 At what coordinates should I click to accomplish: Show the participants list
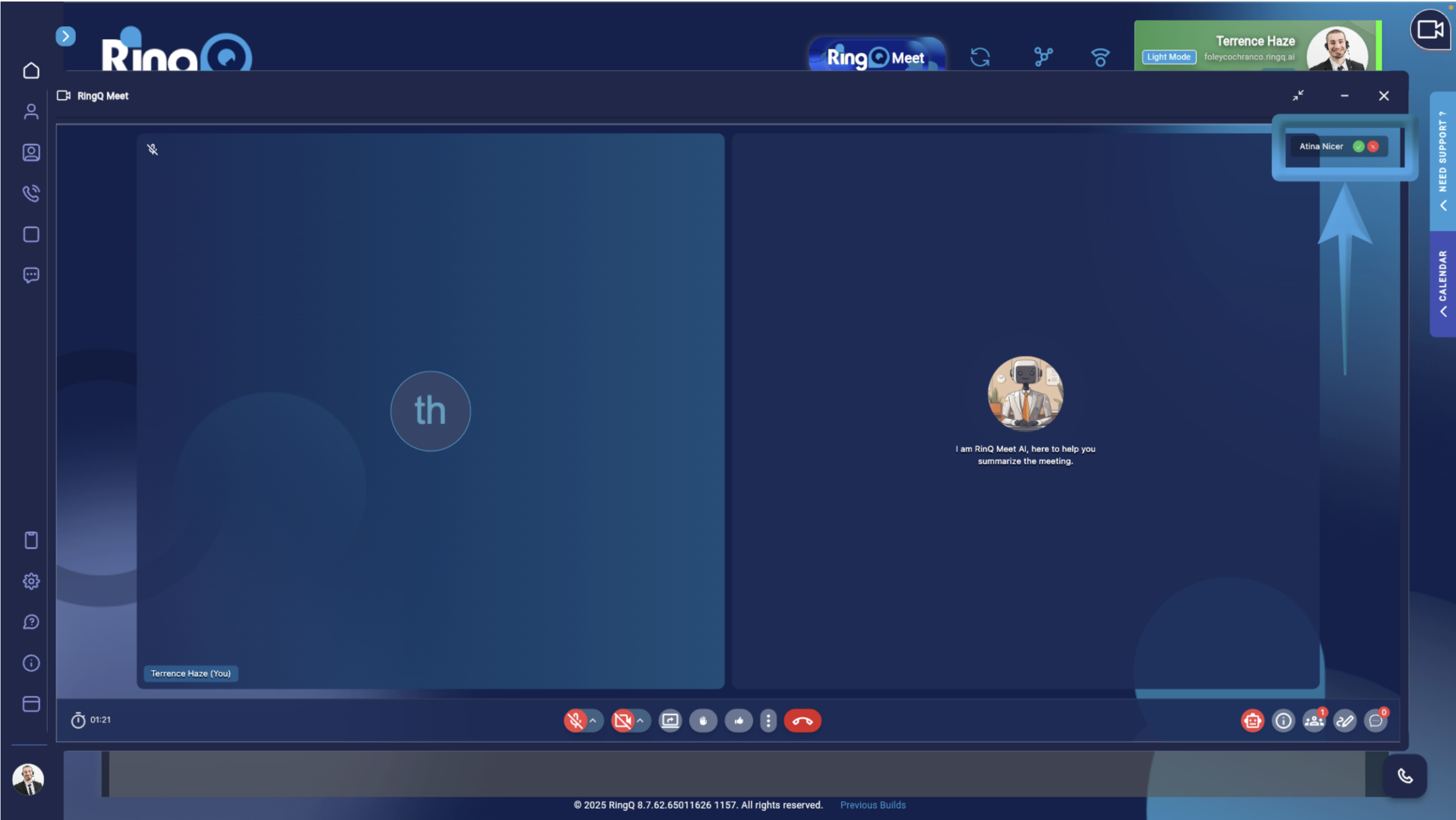(x=1314, y=721)
